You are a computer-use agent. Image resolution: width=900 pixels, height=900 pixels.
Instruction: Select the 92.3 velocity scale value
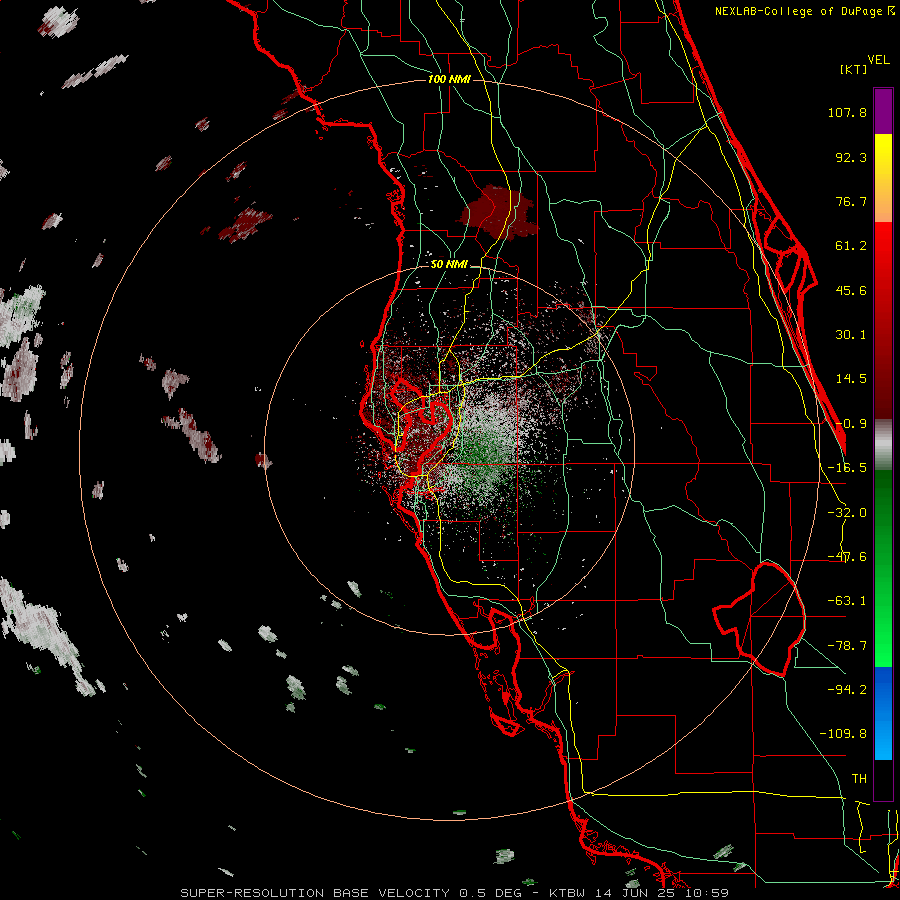tap(851, 157)
